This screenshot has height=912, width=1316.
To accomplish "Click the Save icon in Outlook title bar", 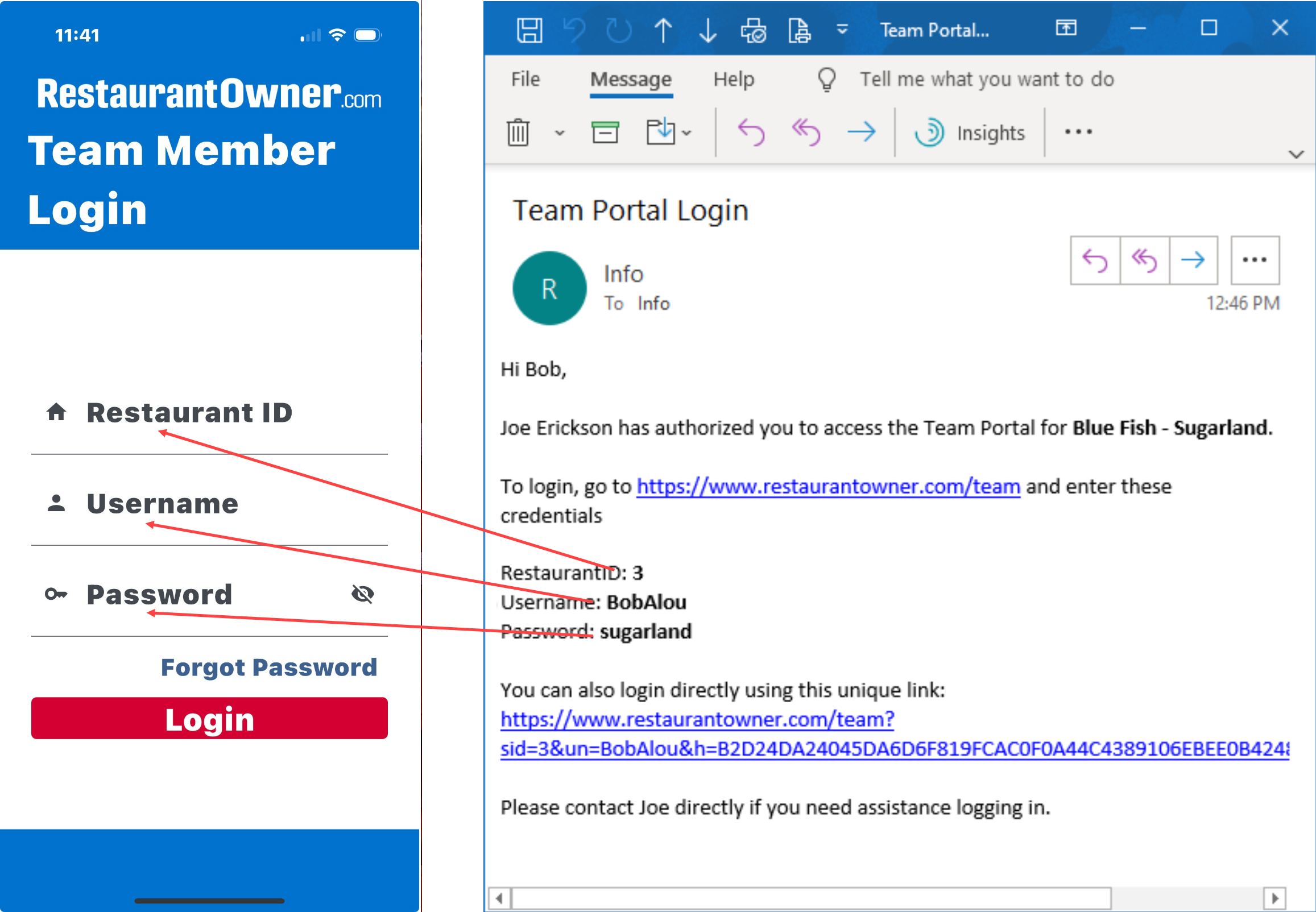I will tap(529, 30).
